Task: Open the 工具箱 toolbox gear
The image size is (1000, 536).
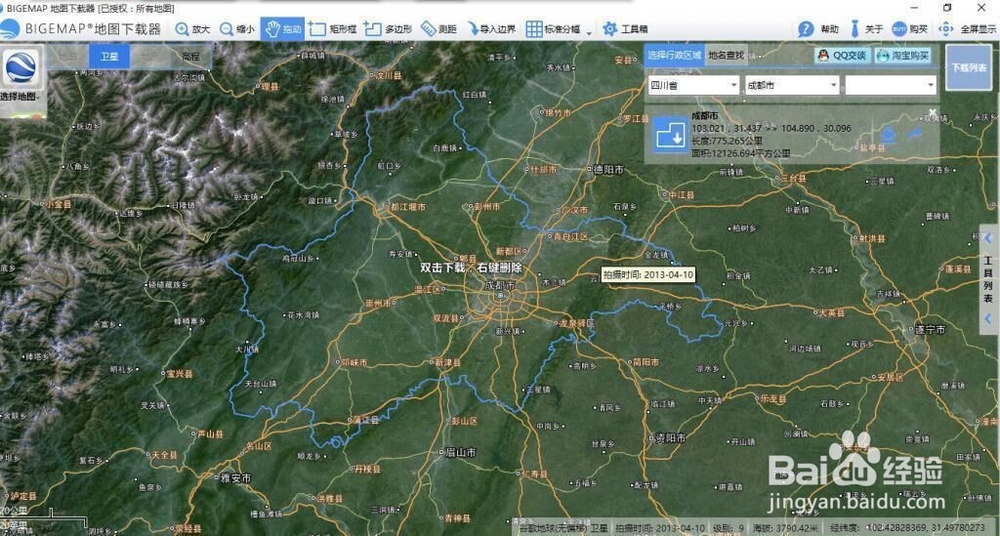Action: [x=625, y=29]
